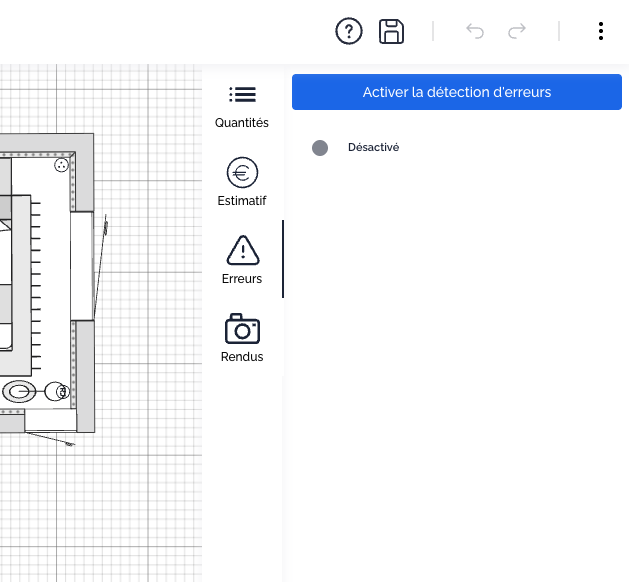
Task: Switch to the Rendus tab label
Action: coord(242,357)
